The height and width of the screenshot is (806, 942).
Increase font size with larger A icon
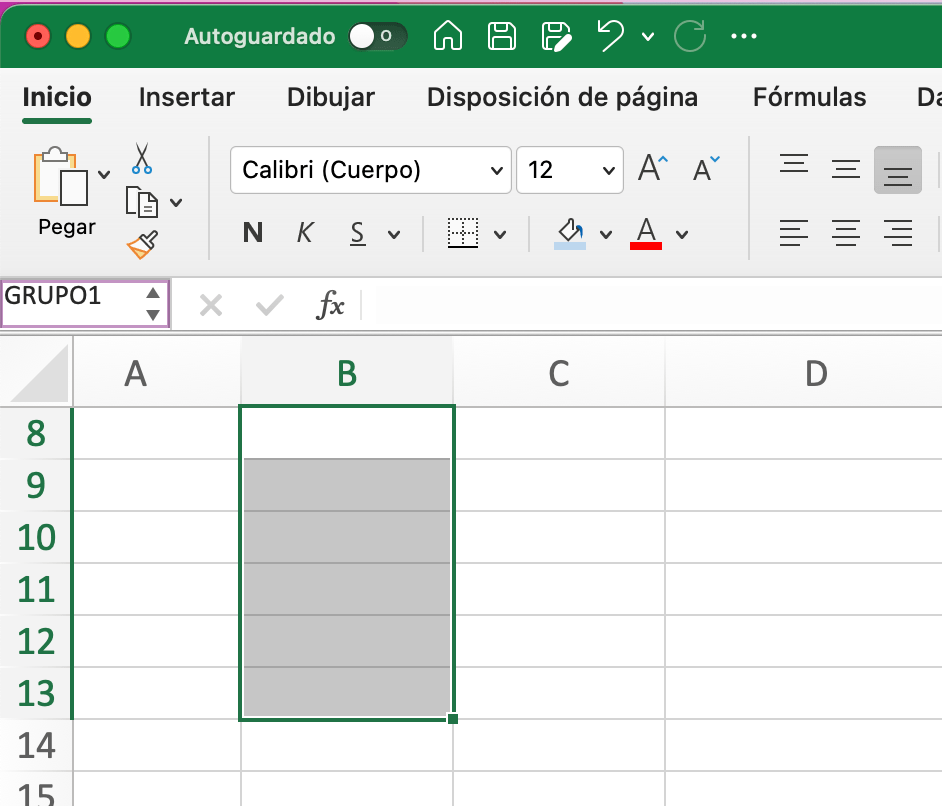[x=653, y=169]
